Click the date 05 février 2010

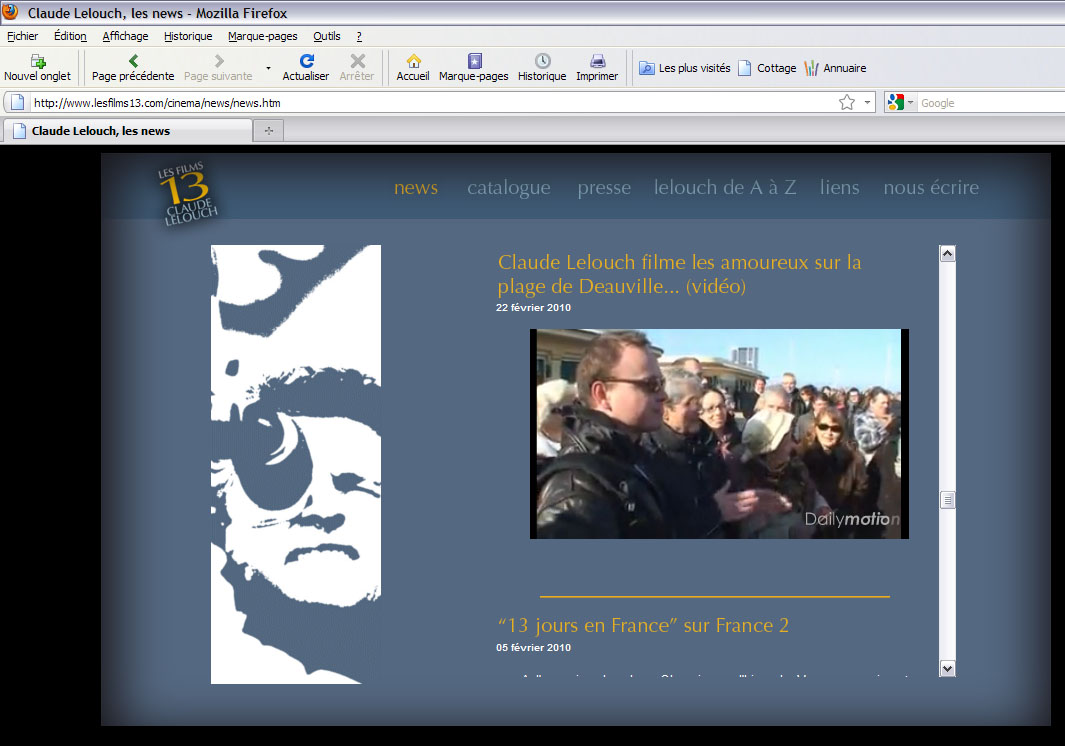pyautogui.click(x=533, y=648)
